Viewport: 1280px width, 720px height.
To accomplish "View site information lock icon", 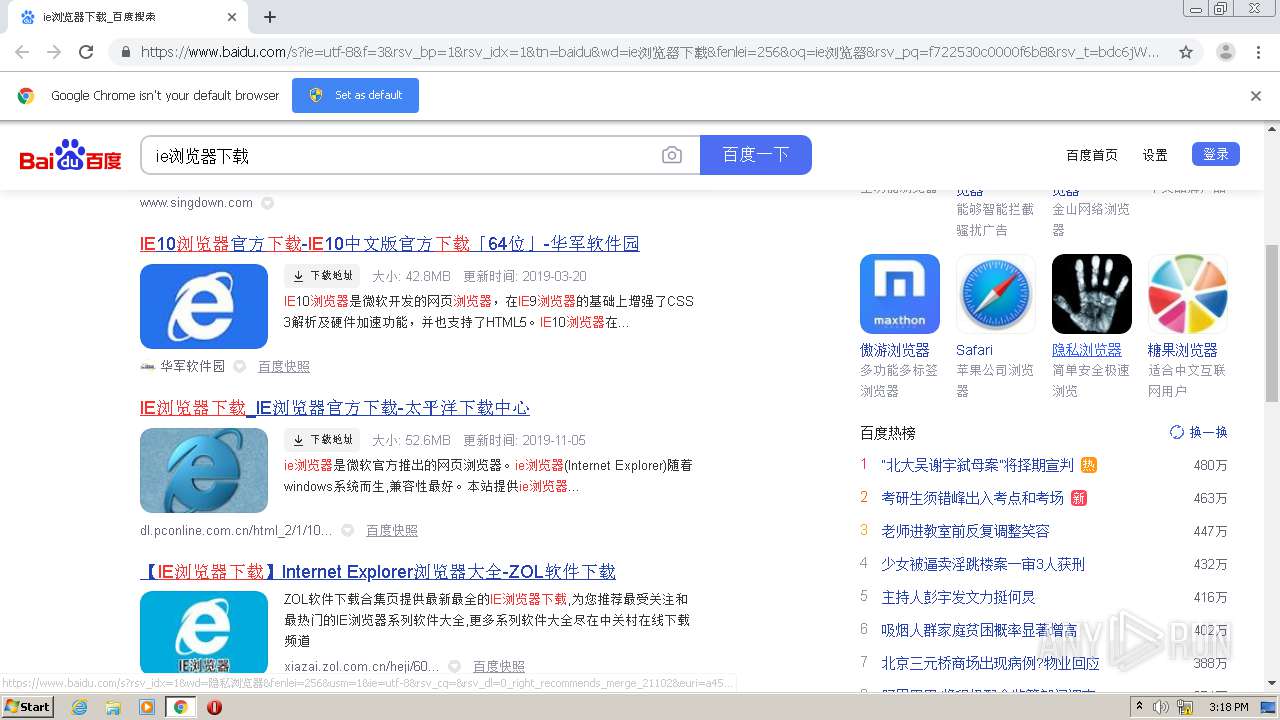I will point(125,52).
